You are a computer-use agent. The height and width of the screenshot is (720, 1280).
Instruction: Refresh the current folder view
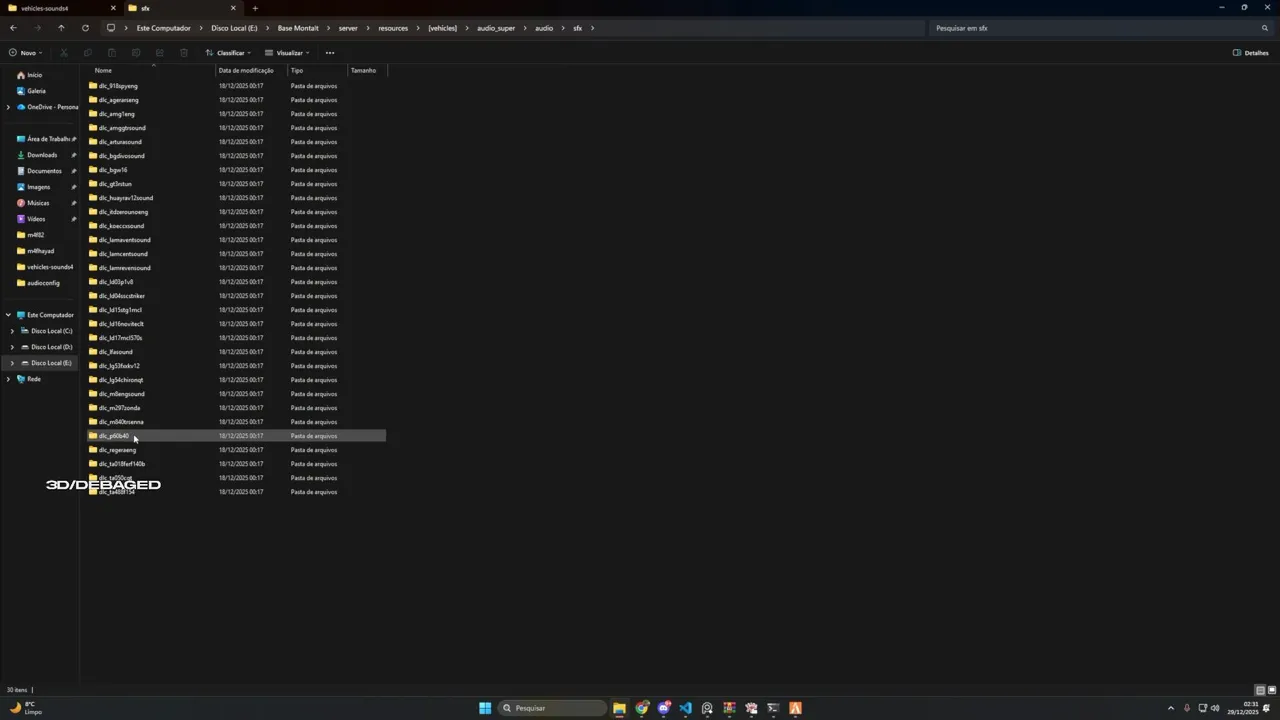click(x=85, y=28)
